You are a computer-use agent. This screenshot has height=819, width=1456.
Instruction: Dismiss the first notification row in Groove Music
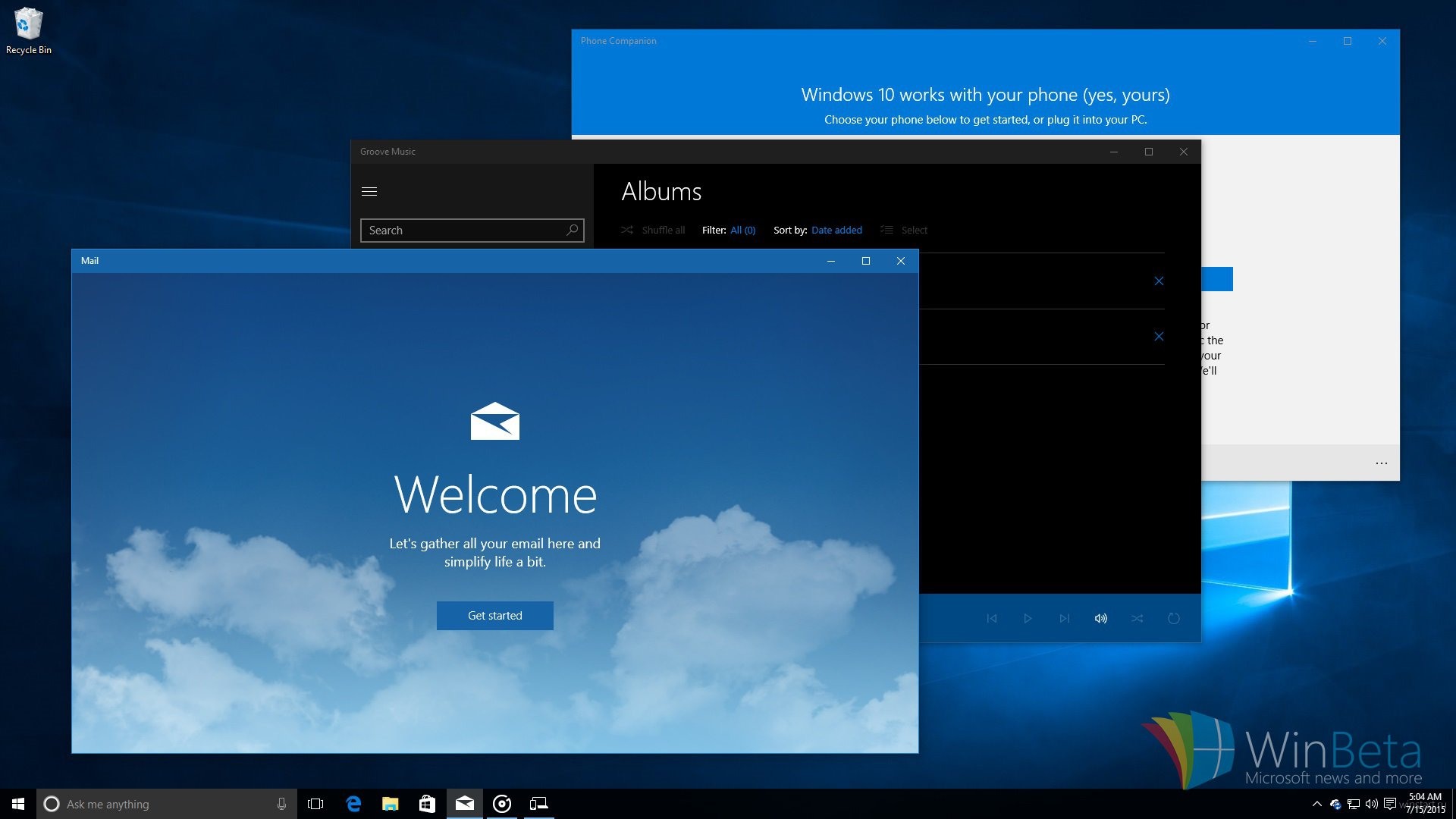point(1159,281)
